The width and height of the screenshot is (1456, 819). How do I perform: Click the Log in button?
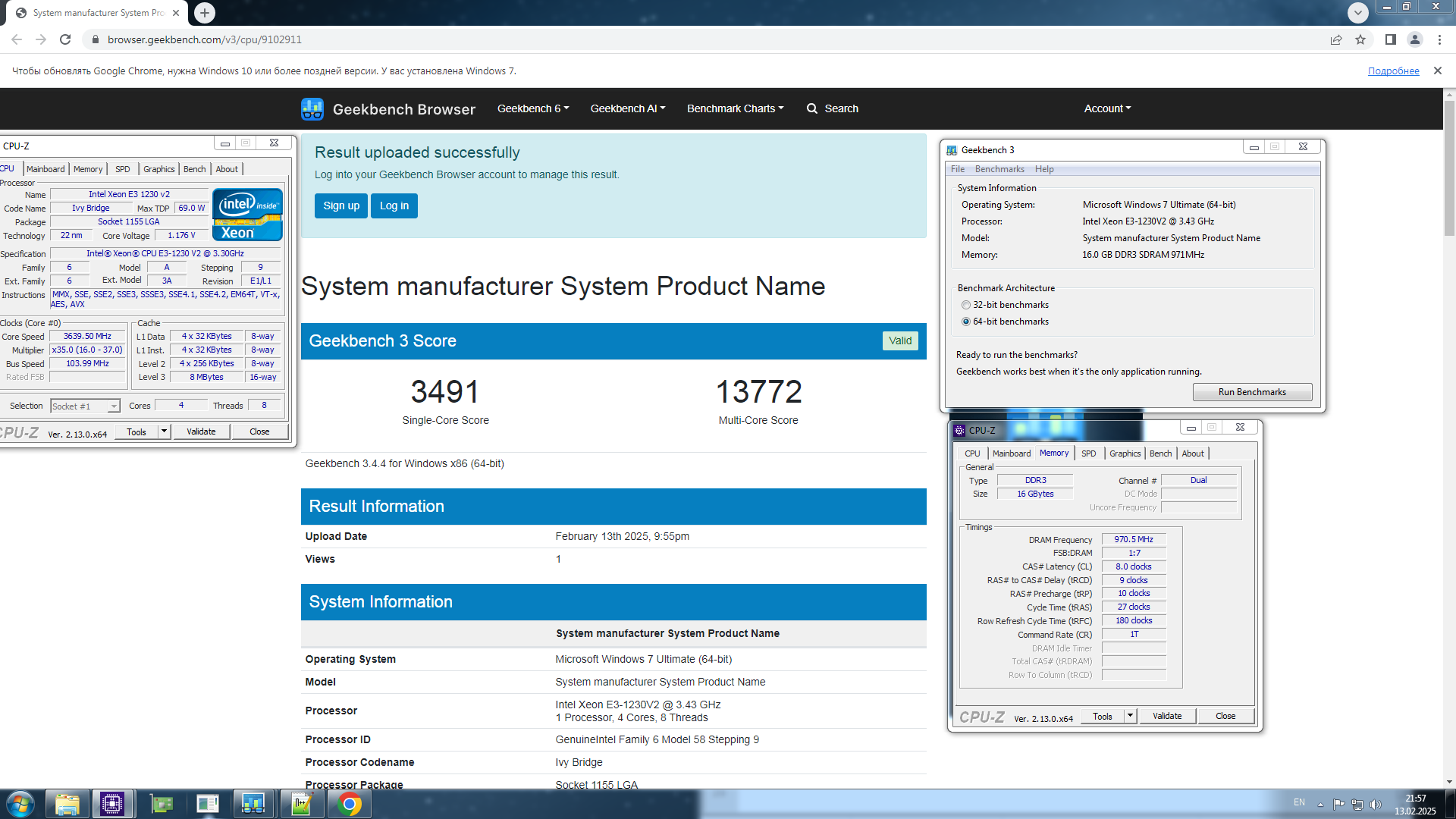click(x=394, y=206)
